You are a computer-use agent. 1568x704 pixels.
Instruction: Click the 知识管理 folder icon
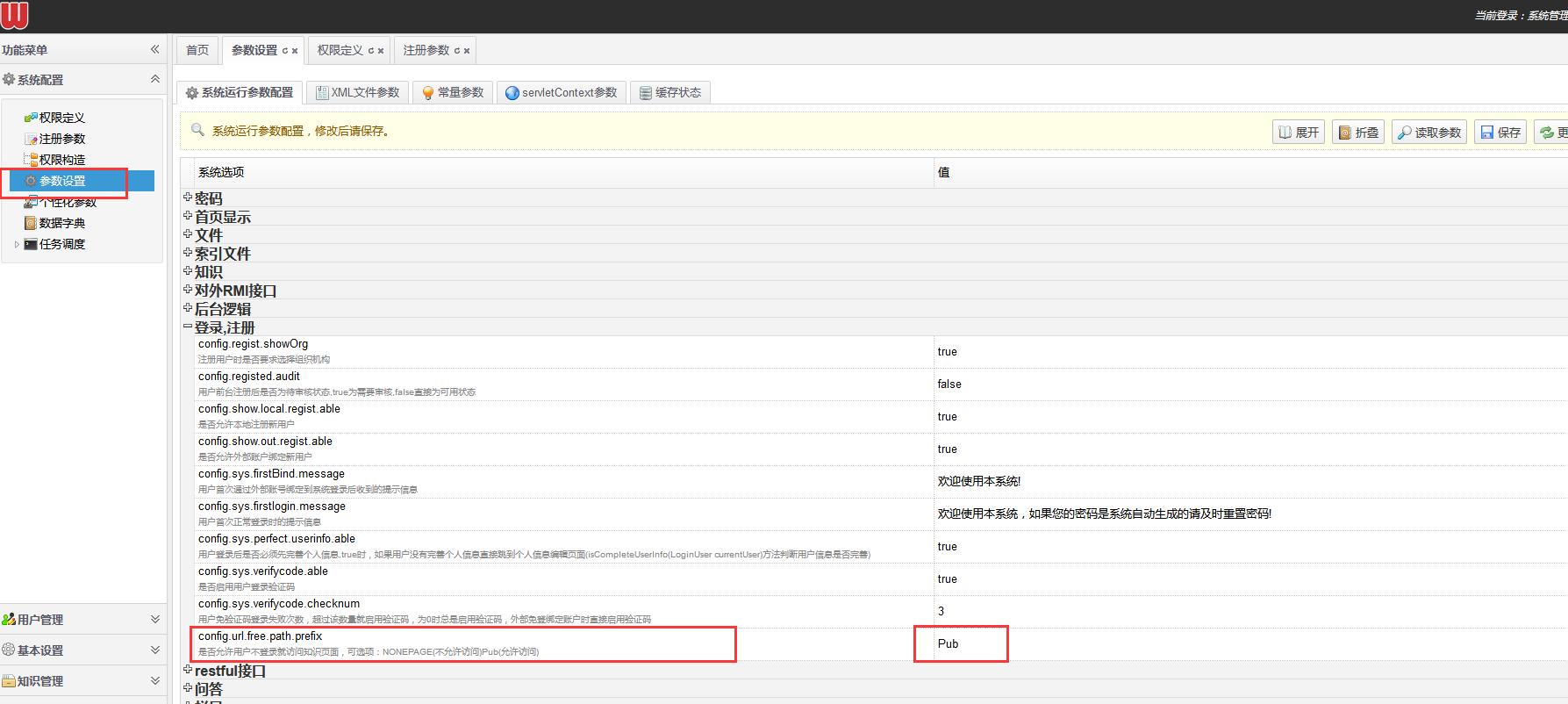tap(9, 680)
